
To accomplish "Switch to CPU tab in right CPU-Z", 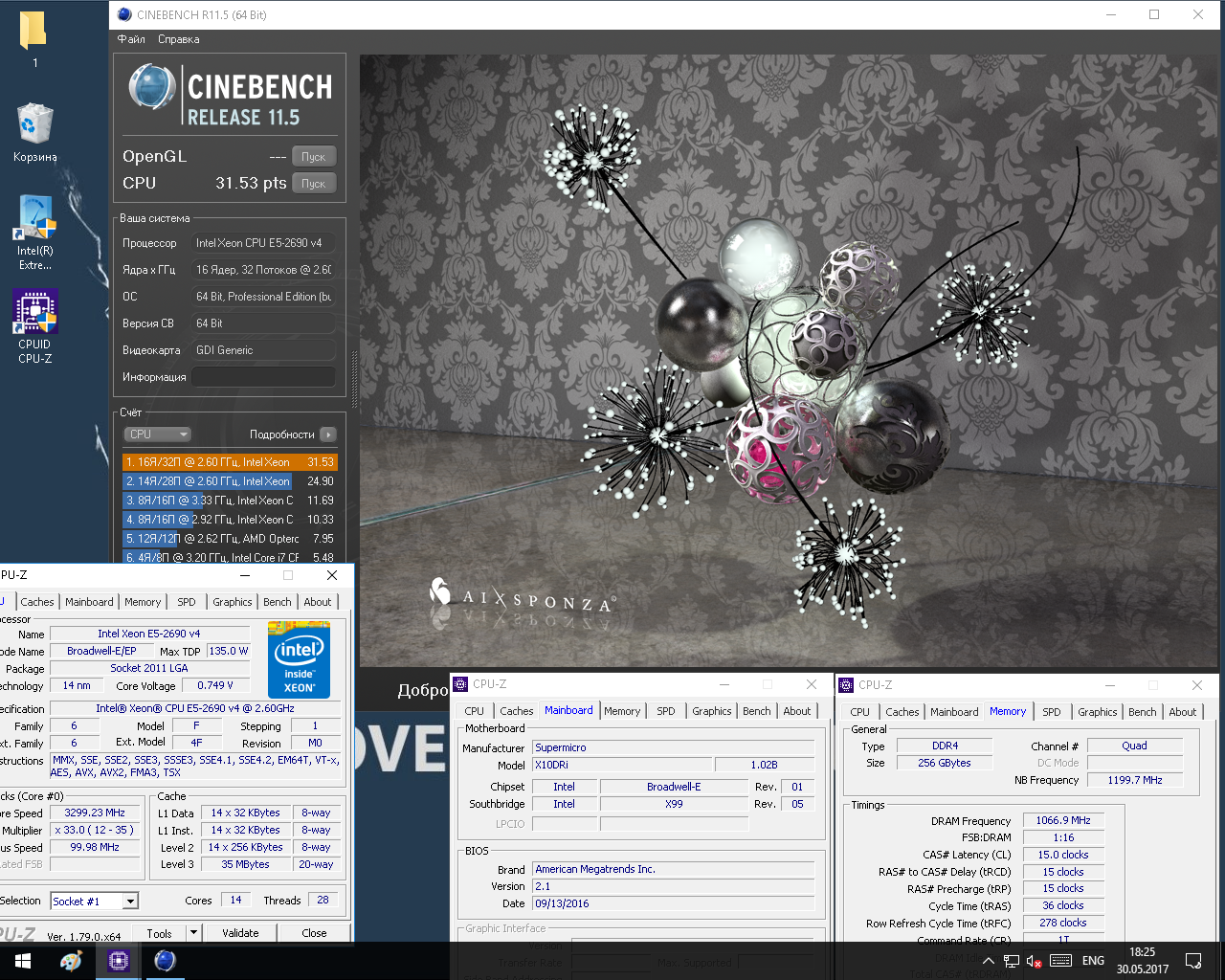I will [x=860, y=712].
